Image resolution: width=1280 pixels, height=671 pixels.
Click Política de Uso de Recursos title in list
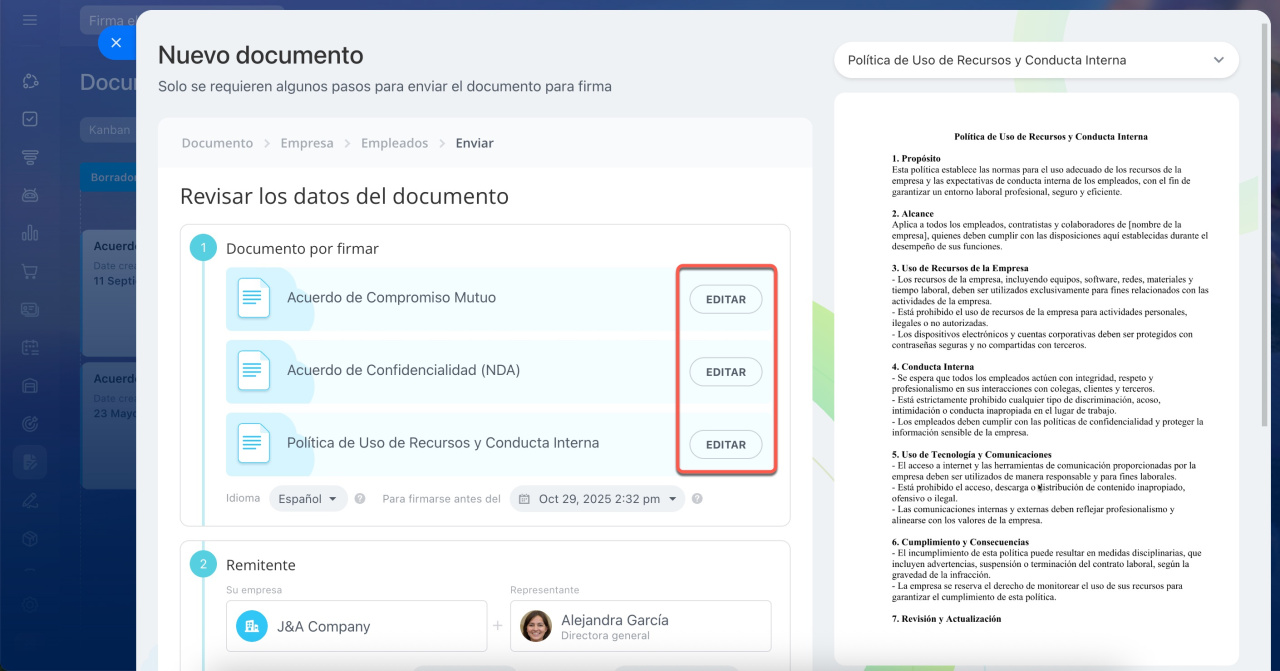[x=443, y=442]
